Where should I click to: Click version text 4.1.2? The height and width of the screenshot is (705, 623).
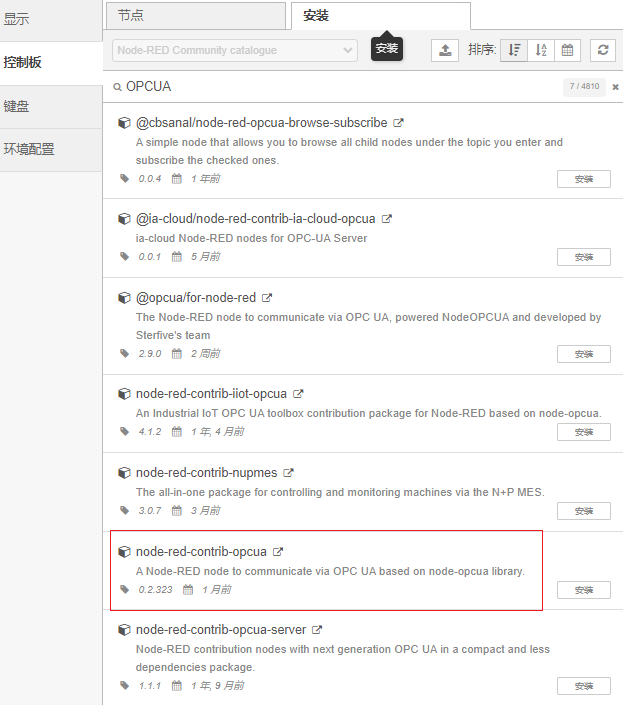point(150,432)
